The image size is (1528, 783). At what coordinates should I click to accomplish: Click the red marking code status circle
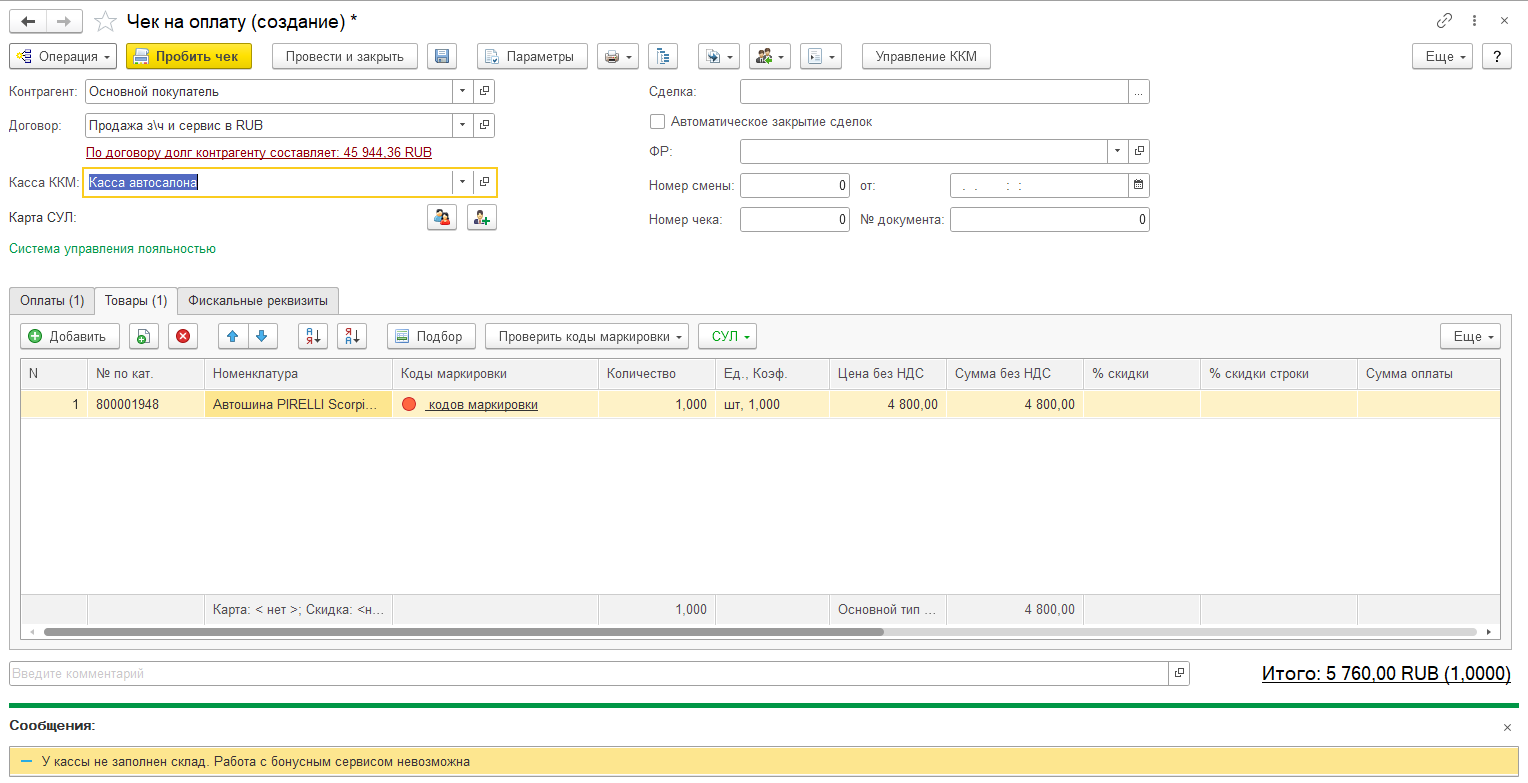[408, 405]
